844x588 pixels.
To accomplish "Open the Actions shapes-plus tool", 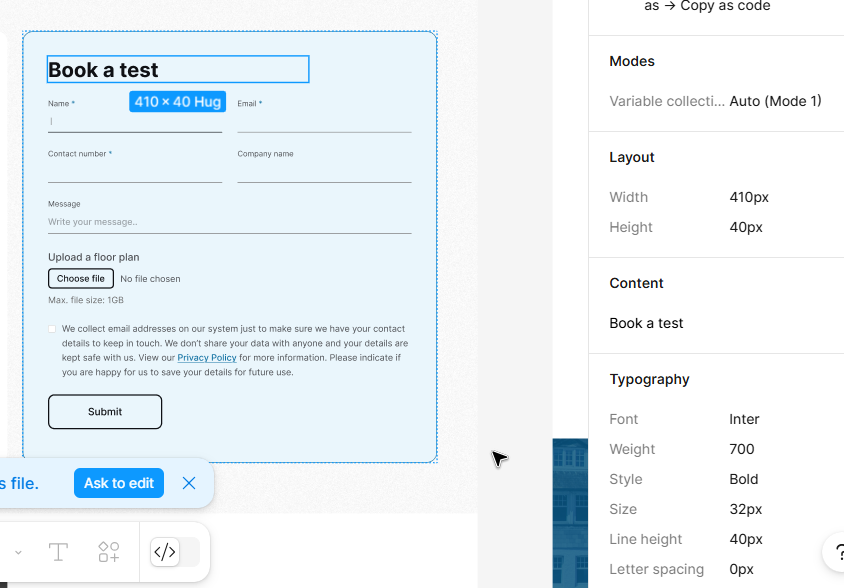I will click(x=109, y=552).
